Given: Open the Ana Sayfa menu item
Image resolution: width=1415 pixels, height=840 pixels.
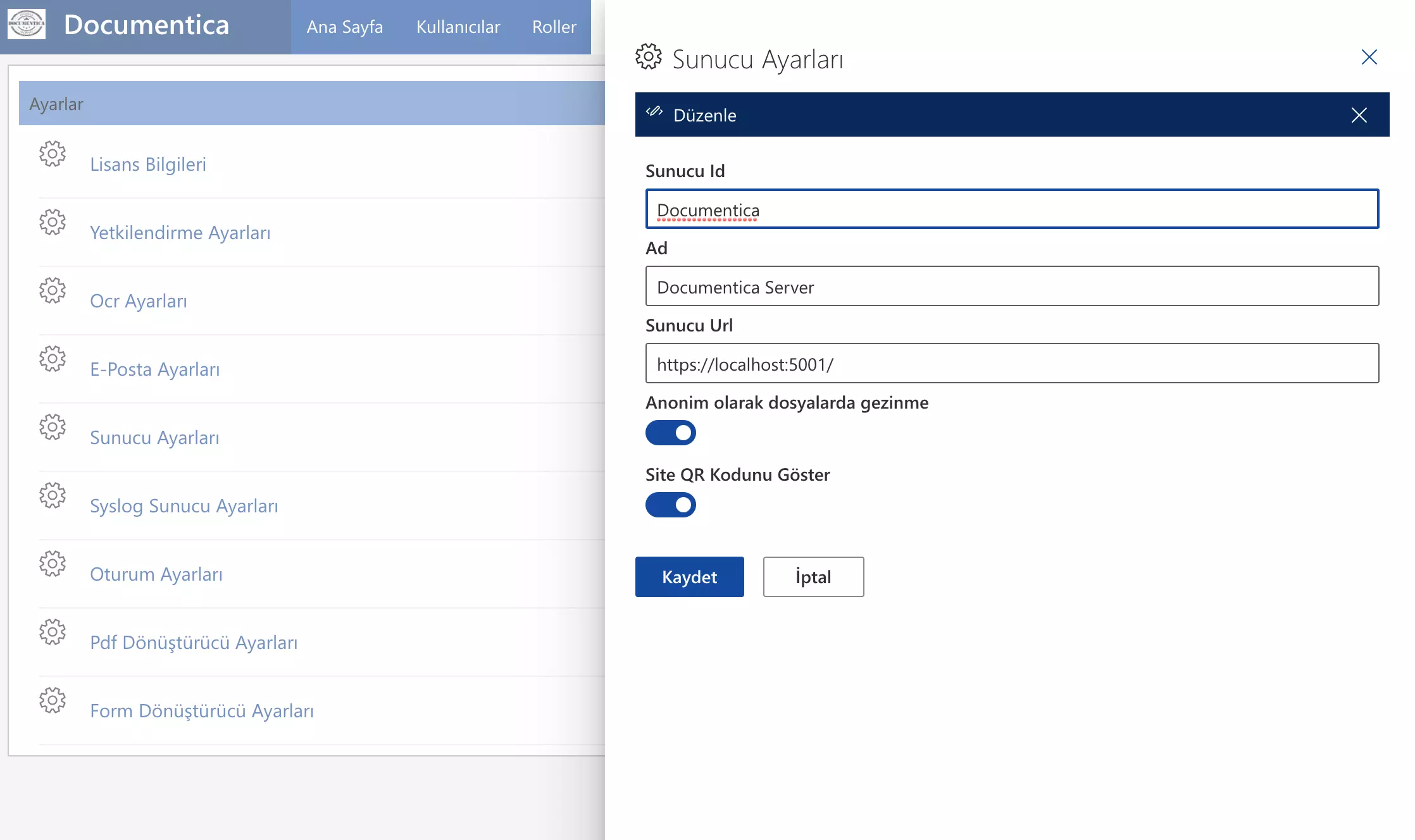Looking at the screenshot, I should [x=345, y=27].
